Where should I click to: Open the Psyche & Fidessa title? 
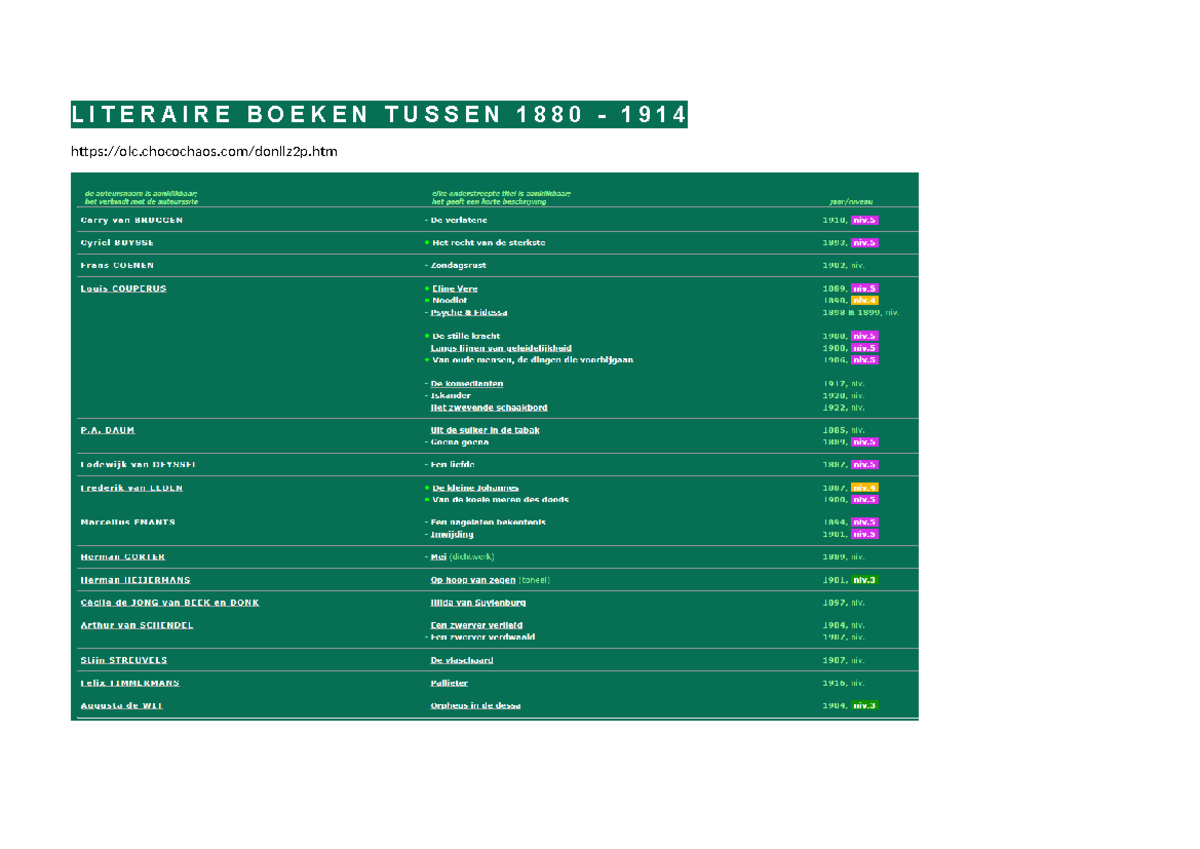coord(469,312)
